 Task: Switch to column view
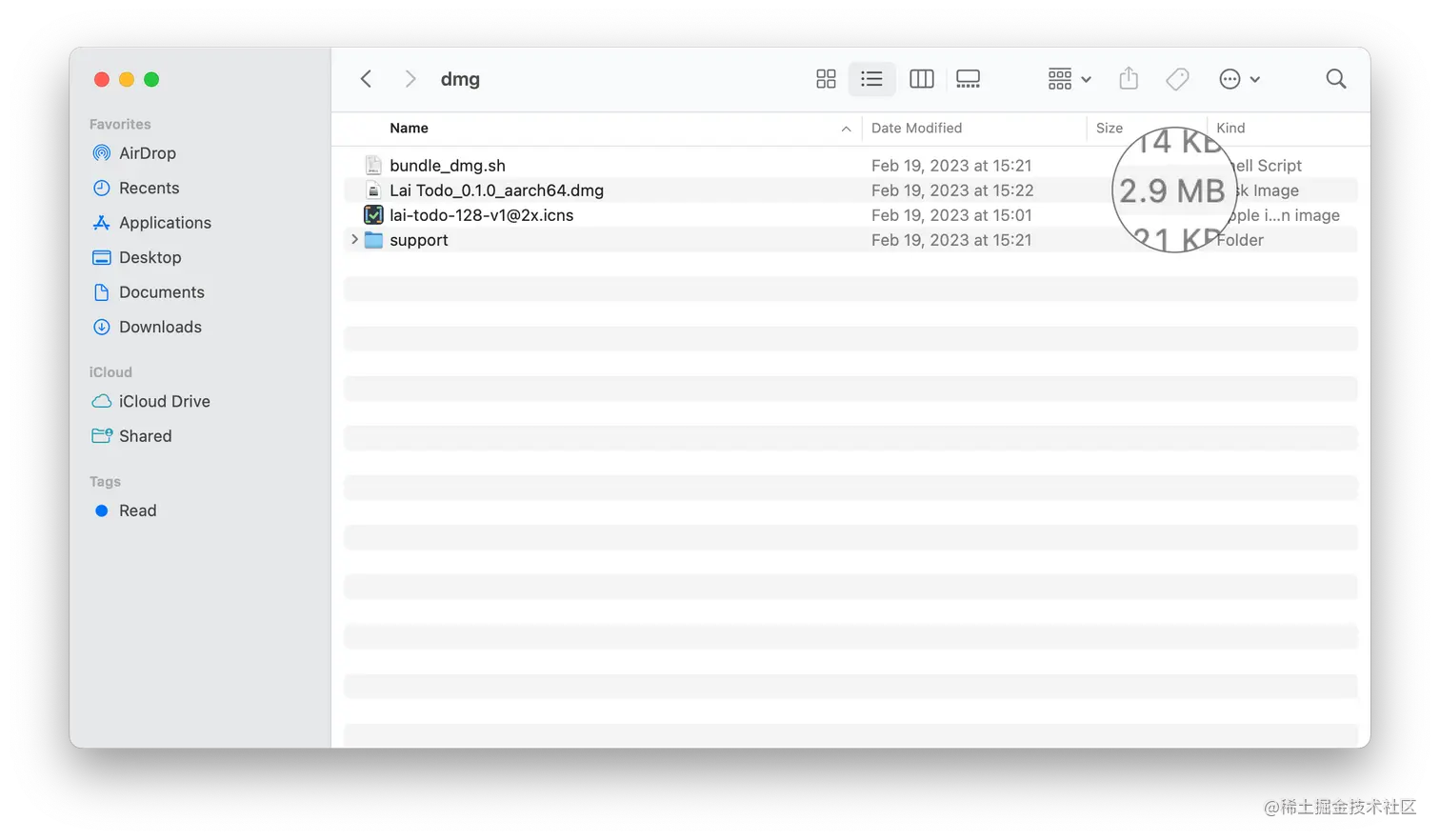[x=921, y=79]
